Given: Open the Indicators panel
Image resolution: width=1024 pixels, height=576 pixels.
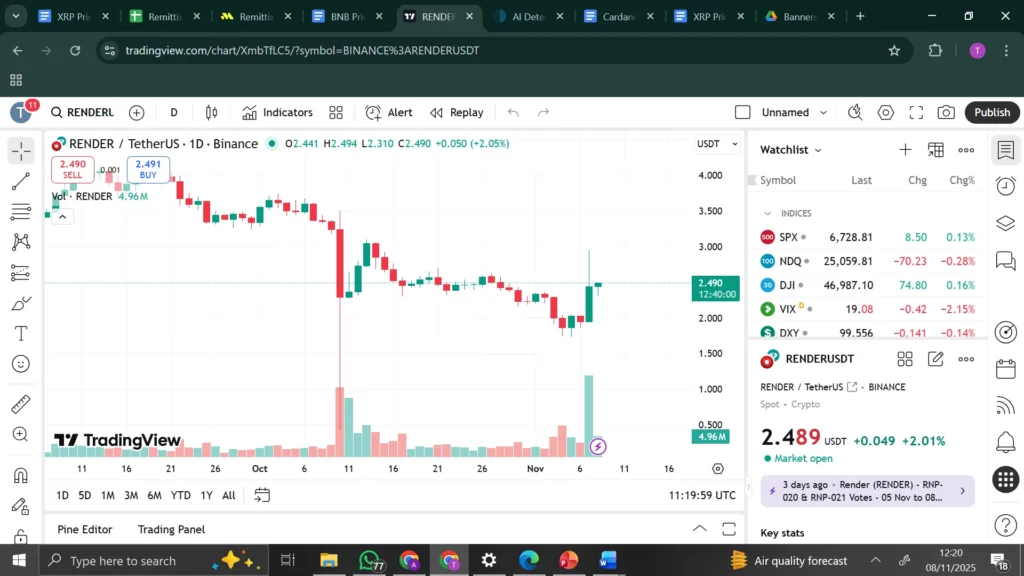Looking at the screenshot, I should pos(278,112).
